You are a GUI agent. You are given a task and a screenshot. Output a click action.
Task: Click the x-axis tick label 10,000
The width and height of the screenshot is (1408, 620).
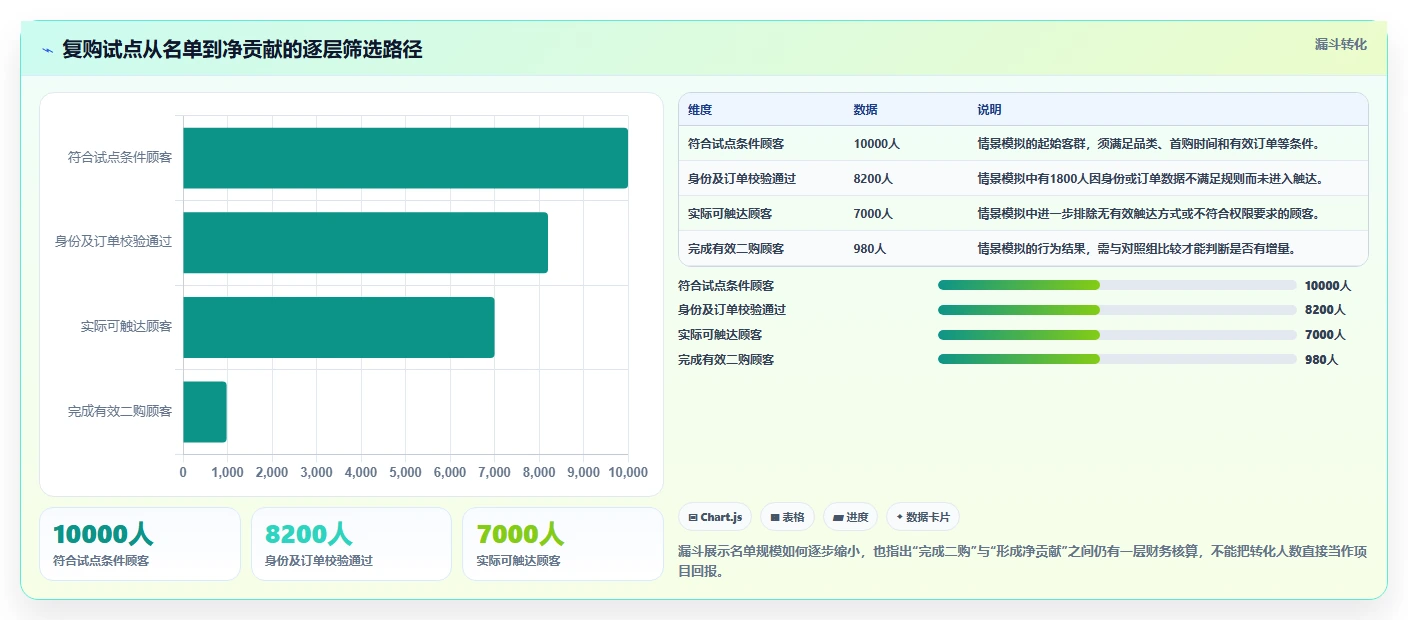[626, 472]
